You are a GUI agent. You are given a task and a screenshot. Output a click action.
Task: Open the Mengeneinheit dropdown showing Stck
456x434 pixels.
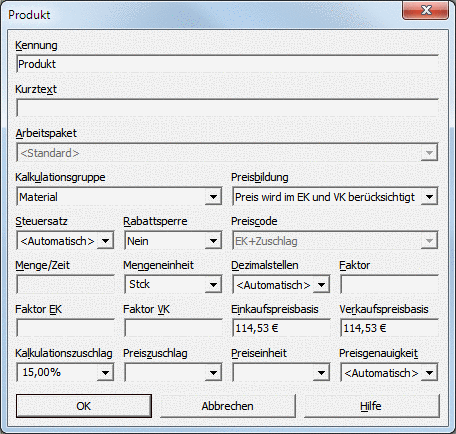click(173, 285)
